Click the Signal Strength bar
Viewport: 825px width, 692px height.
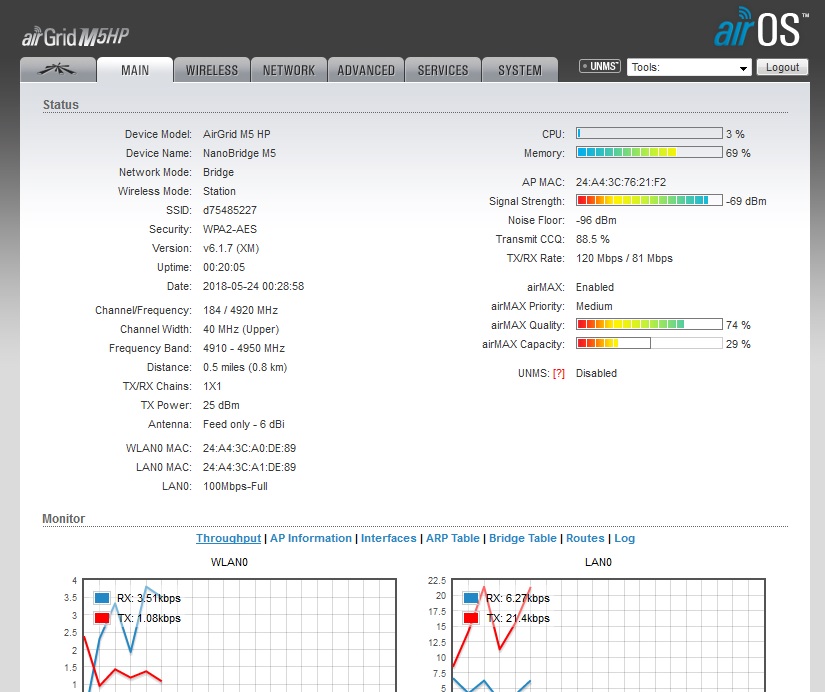pos(649,200)
